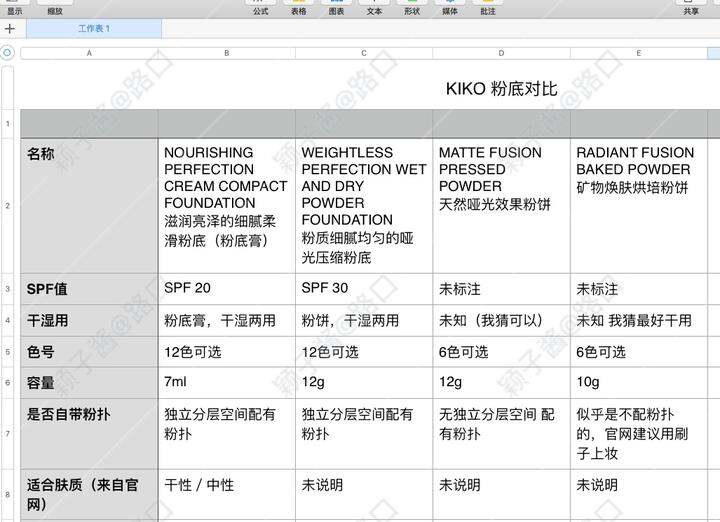This screenshot has width=720, height=522.
Task: Select row 3 header
Action: tap(7, 289)
